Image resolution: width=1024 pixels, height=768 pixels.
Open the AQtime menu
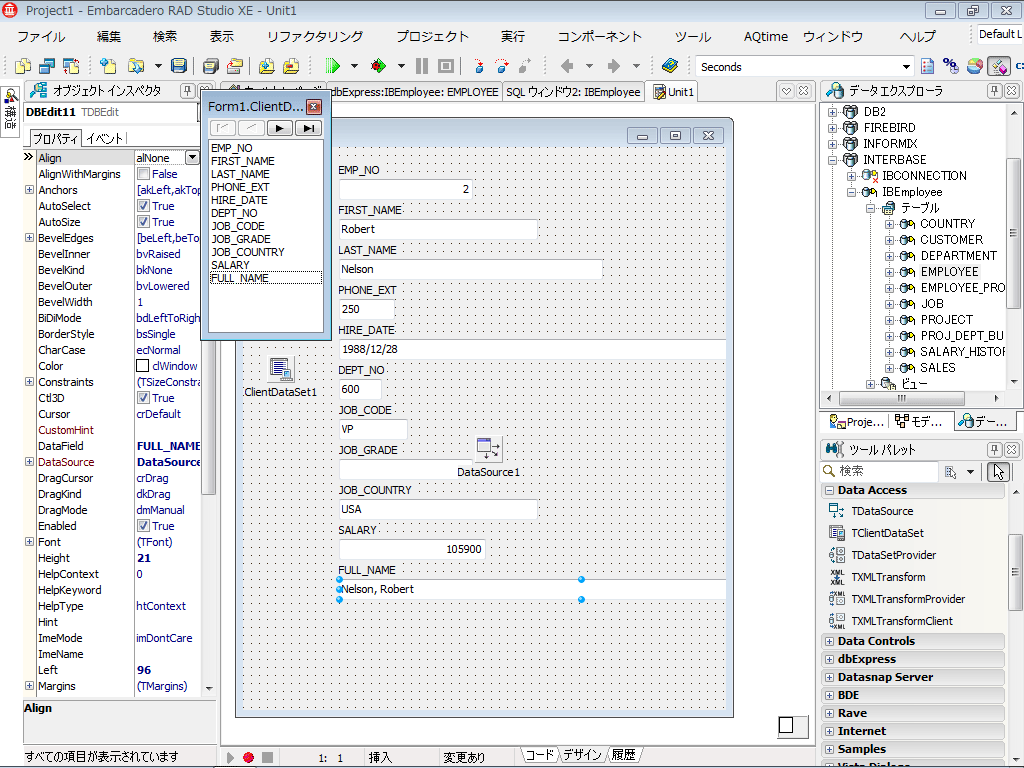tap(765, 37)
